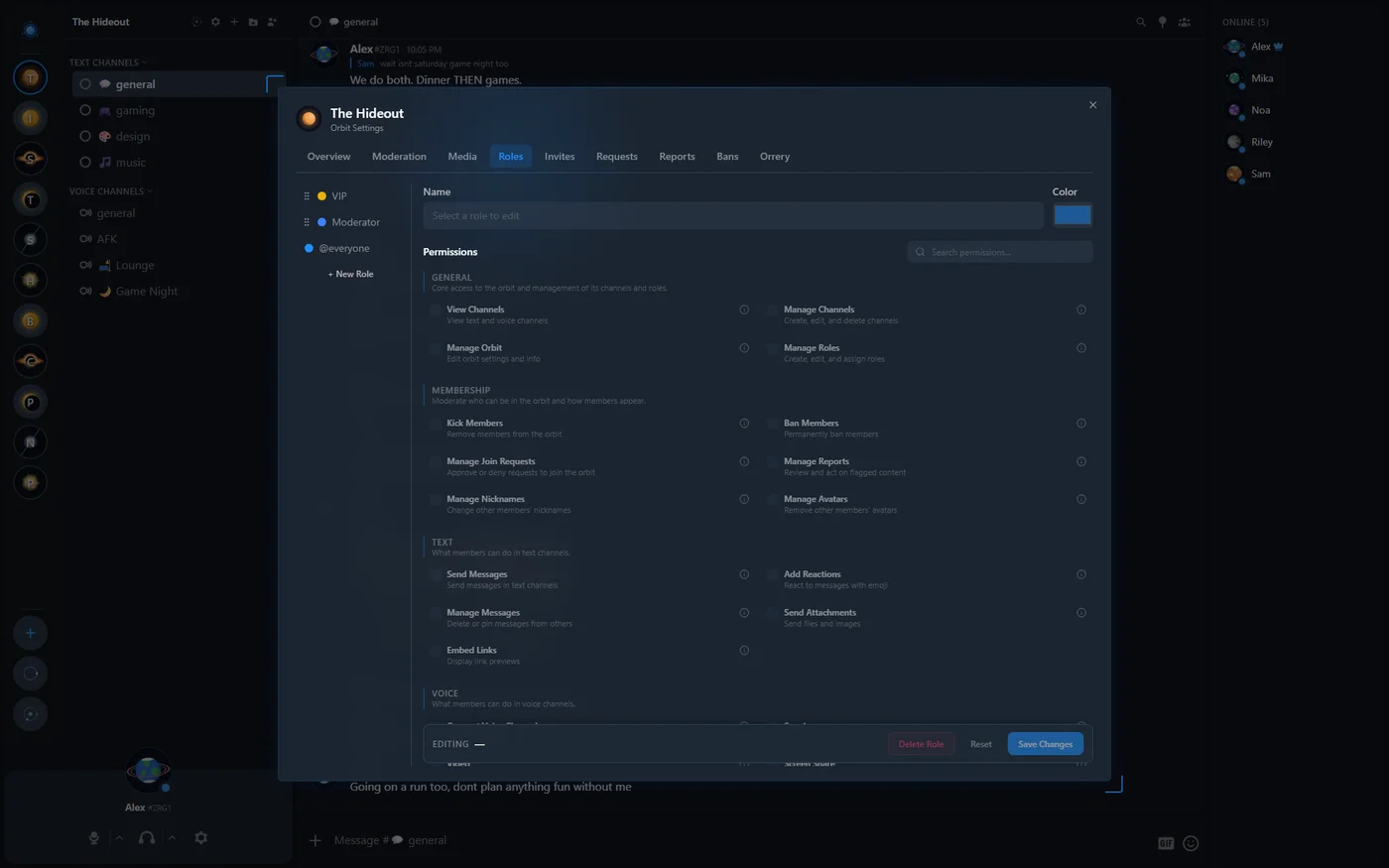Open the gaming text channel
The height and width of the screenshot is (868, 1389).
[x=177, y=110]
